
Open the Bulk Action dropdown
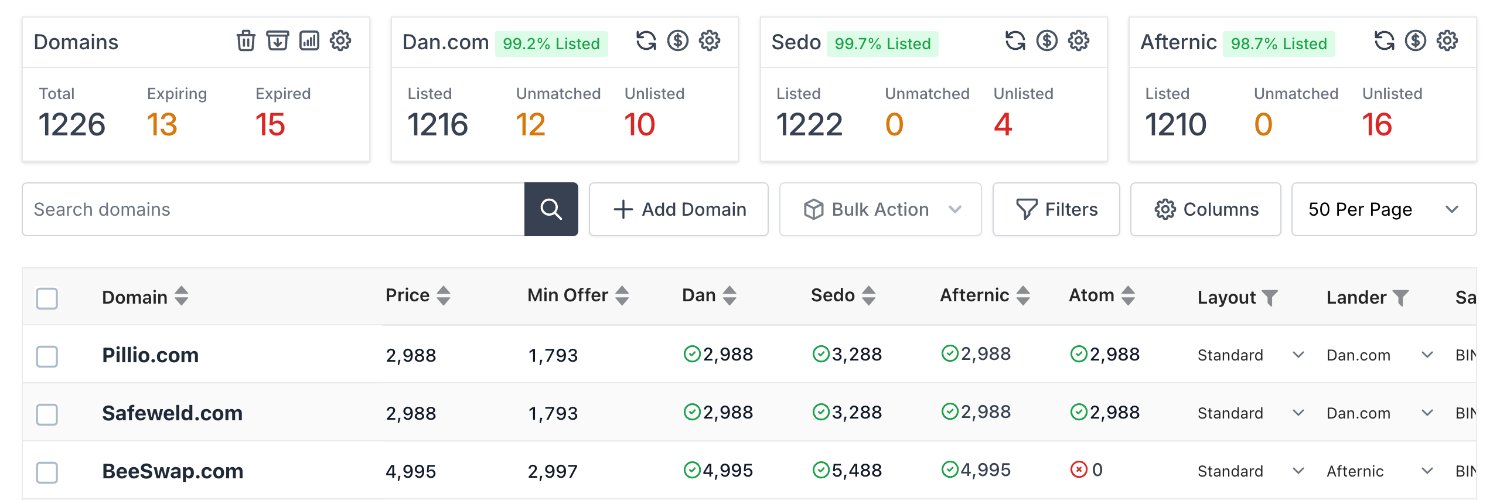880,209
